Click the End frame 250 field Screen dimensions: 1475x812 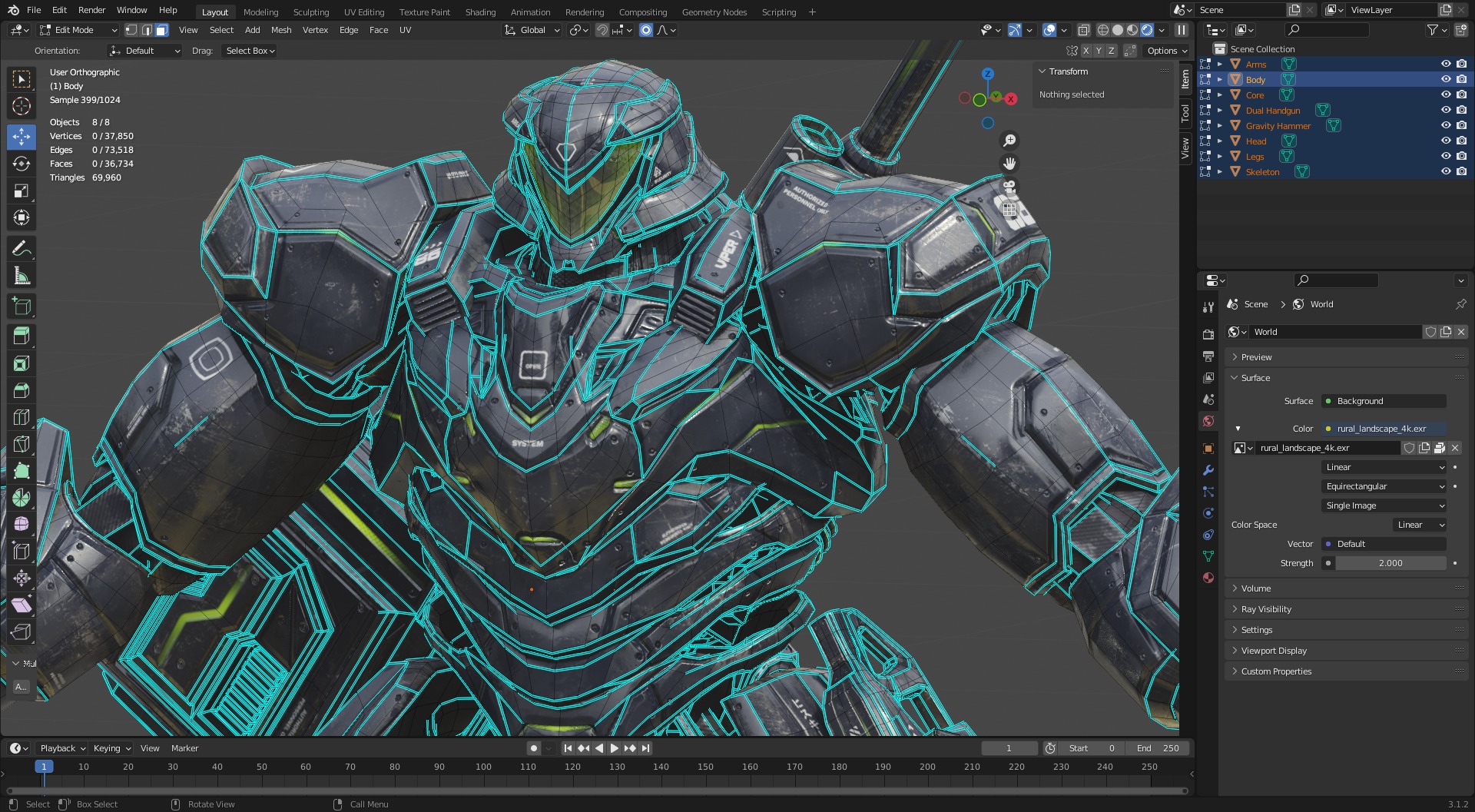(1158, 748)
